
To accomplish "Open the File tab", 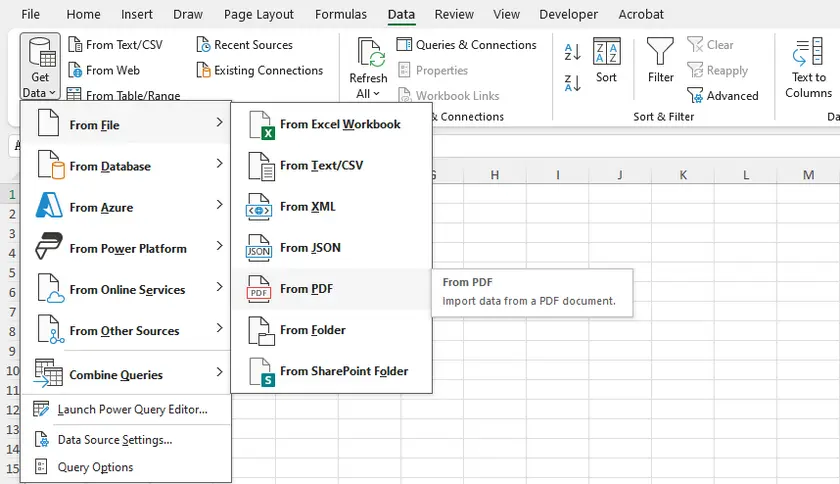I will (x=31, y=14).
